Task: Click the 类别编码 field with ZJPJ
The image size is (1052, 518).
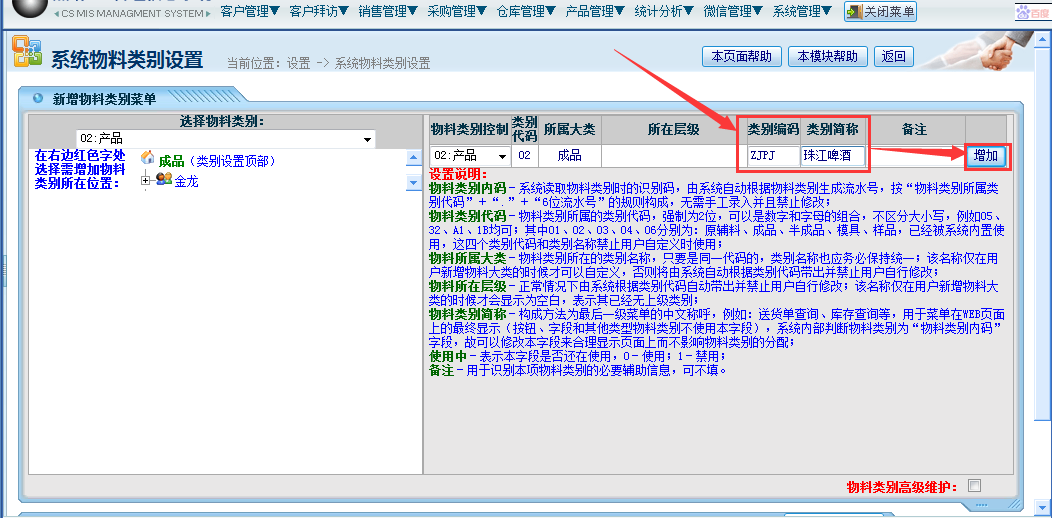Action: tap(774, 156)
